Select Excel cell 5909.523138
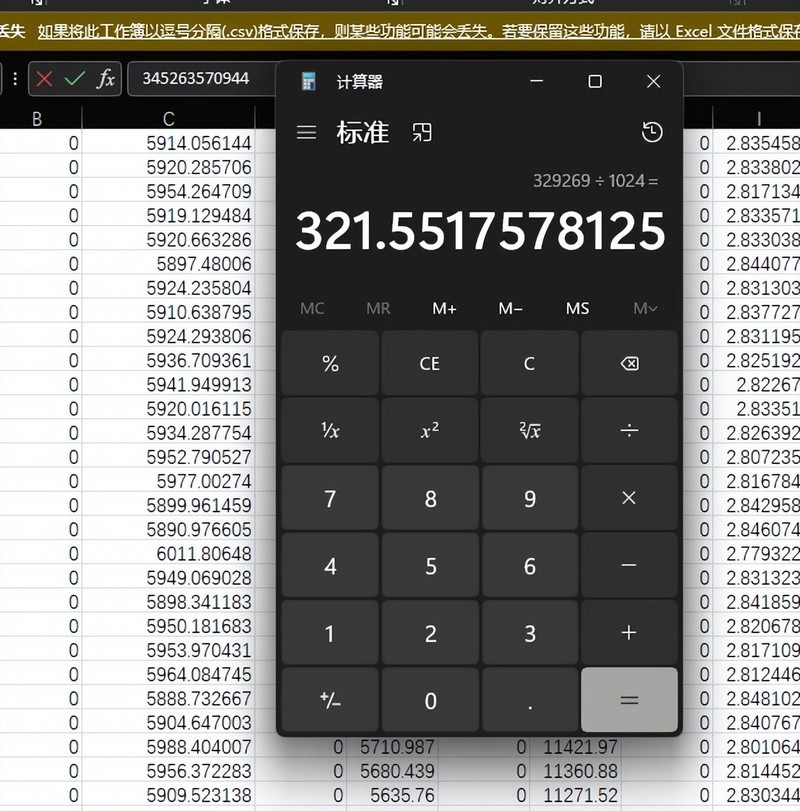 tap(169, 795)
